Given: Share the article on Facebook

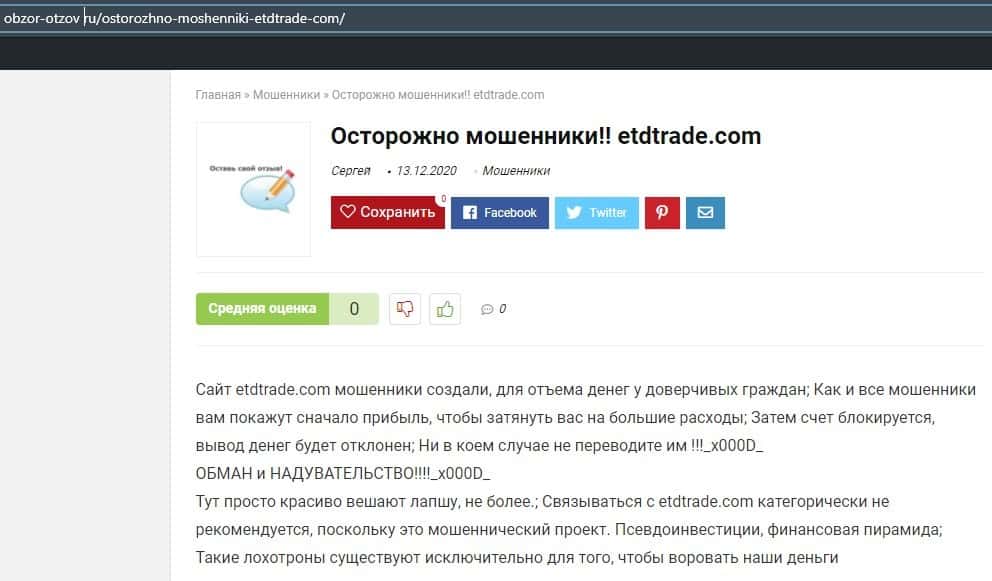Looking at the screenshot, I should pos(500,212).
